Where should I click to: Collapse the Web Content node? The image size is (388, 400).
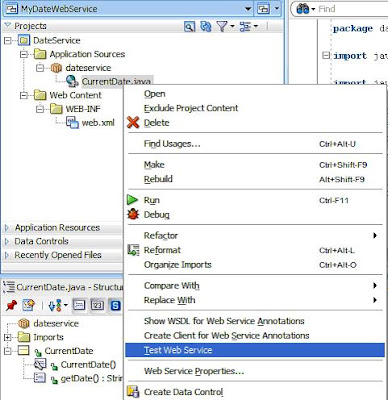click(24, 95)
